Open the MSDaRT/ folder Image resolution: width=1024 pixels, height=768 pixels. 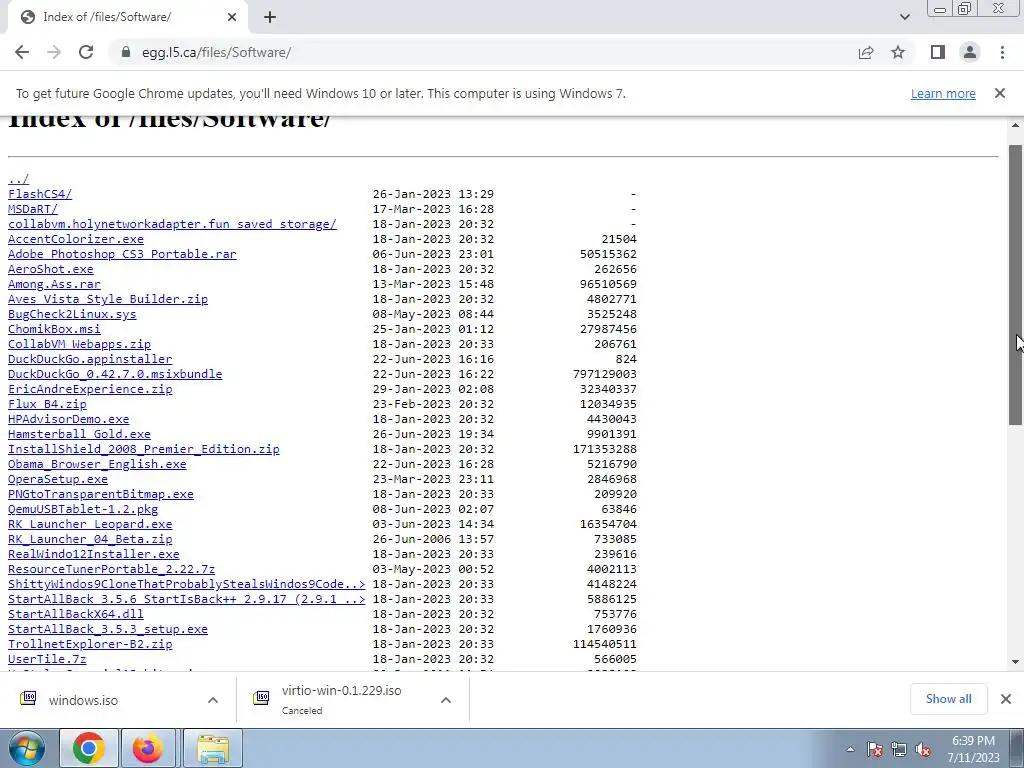coord(33,209)
